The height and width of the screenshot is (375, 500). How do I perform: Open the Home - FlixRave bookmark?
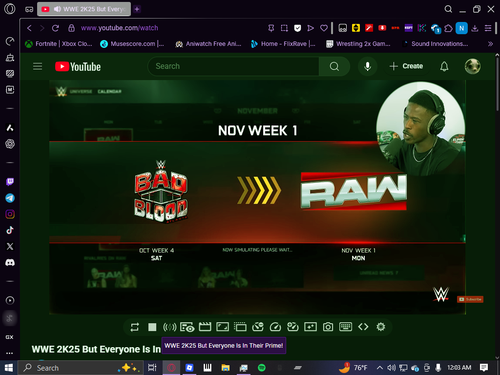tap(283, 44)
